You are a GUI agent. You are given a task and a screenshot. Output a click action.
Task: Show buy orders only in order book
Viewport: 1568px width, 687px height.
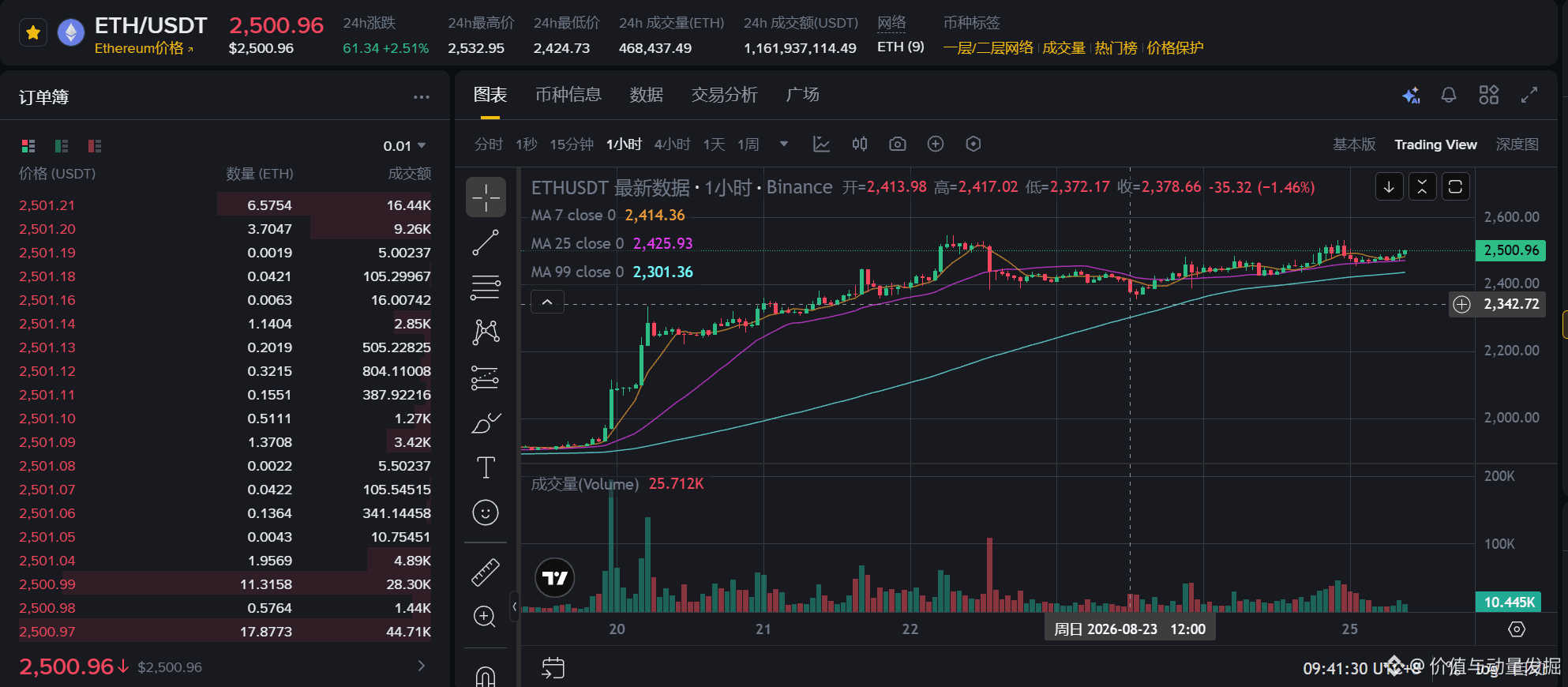coord(62,146)
